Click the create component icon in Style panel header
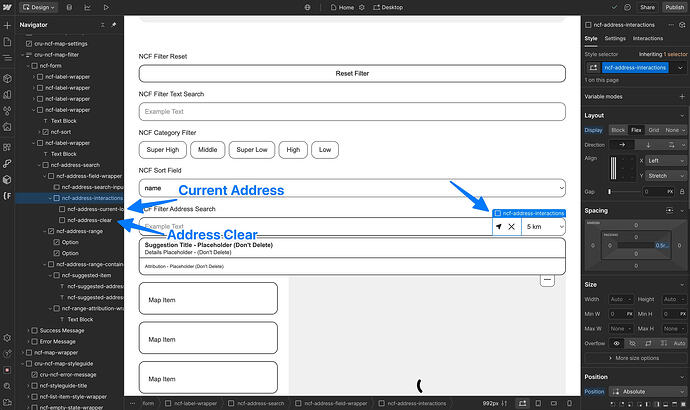690x410 pixels. (682, 25)
